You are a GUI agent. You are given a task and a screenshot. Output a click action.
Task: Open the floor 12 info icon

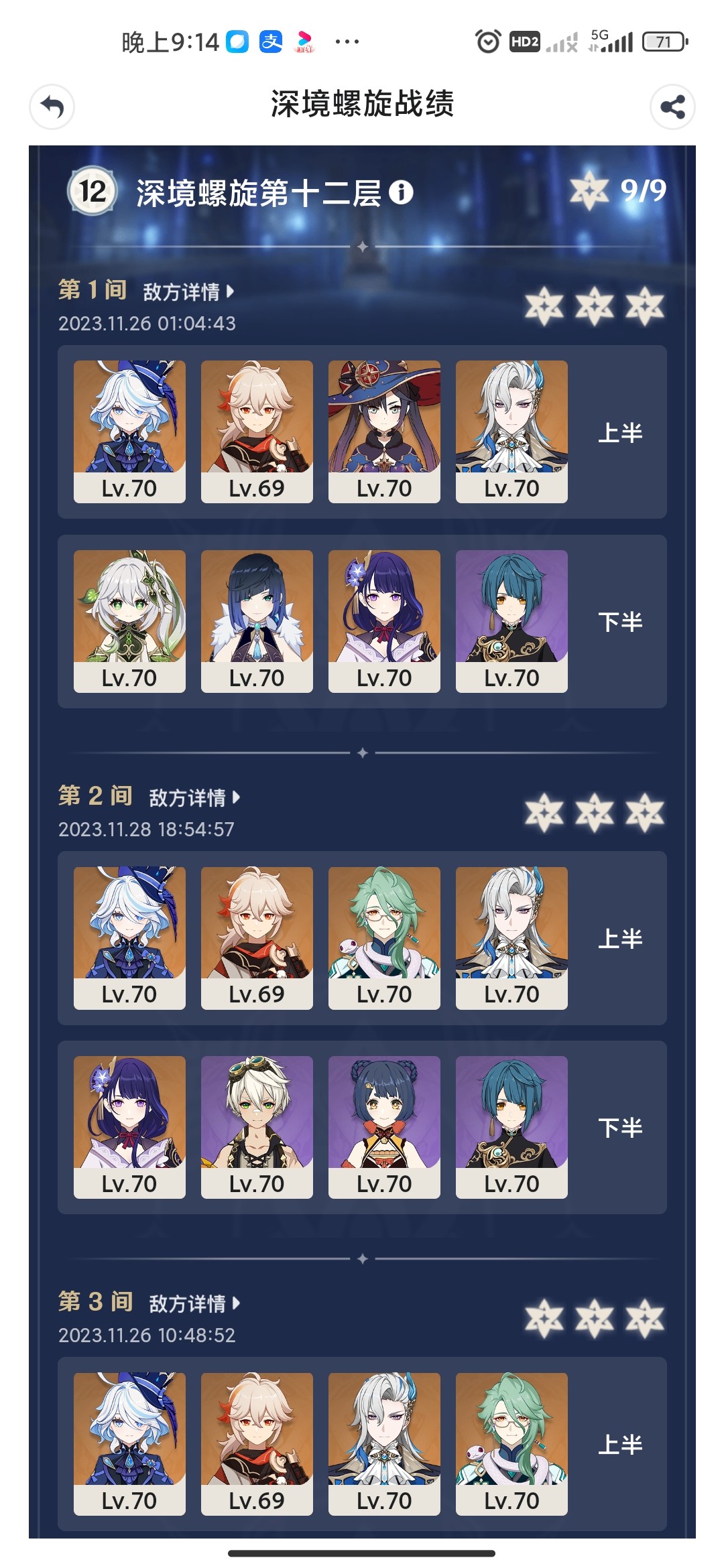pyautogui.click(x=401, y=193)
